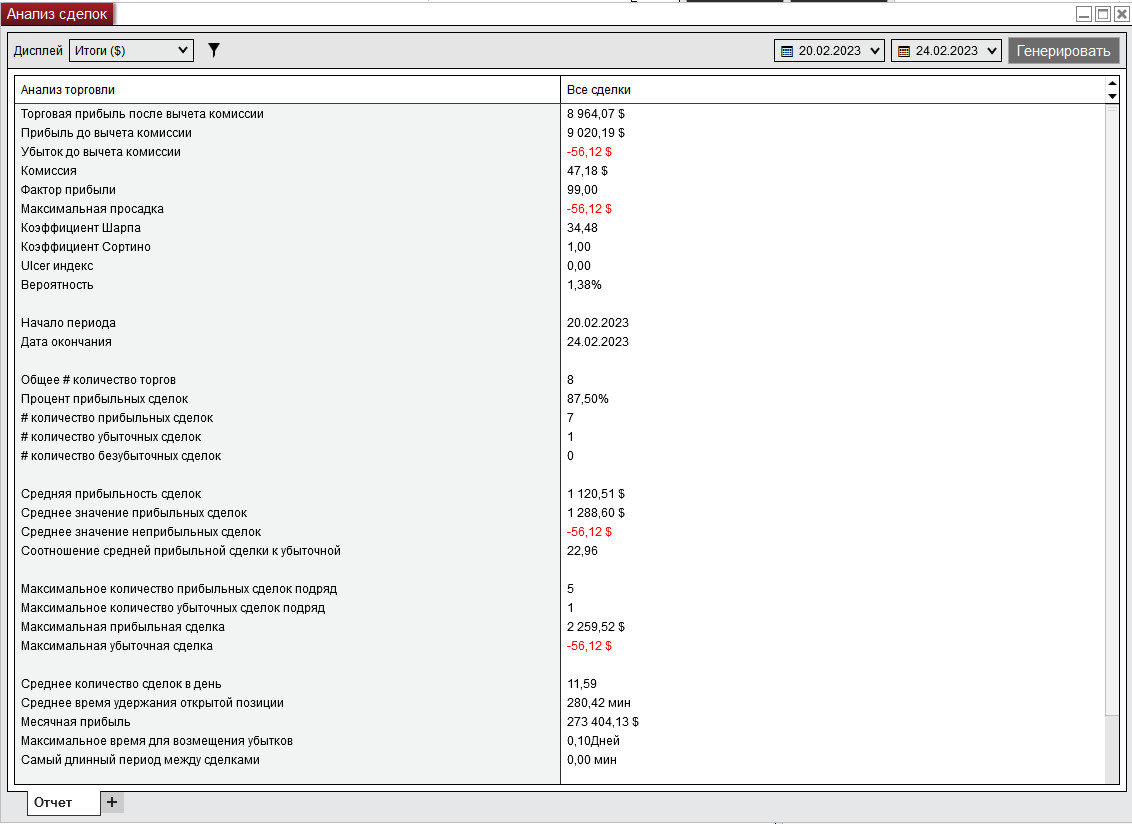Click the funnel filter icon
The width and height of the screenshot is (1132, 824).
(213, 50)
